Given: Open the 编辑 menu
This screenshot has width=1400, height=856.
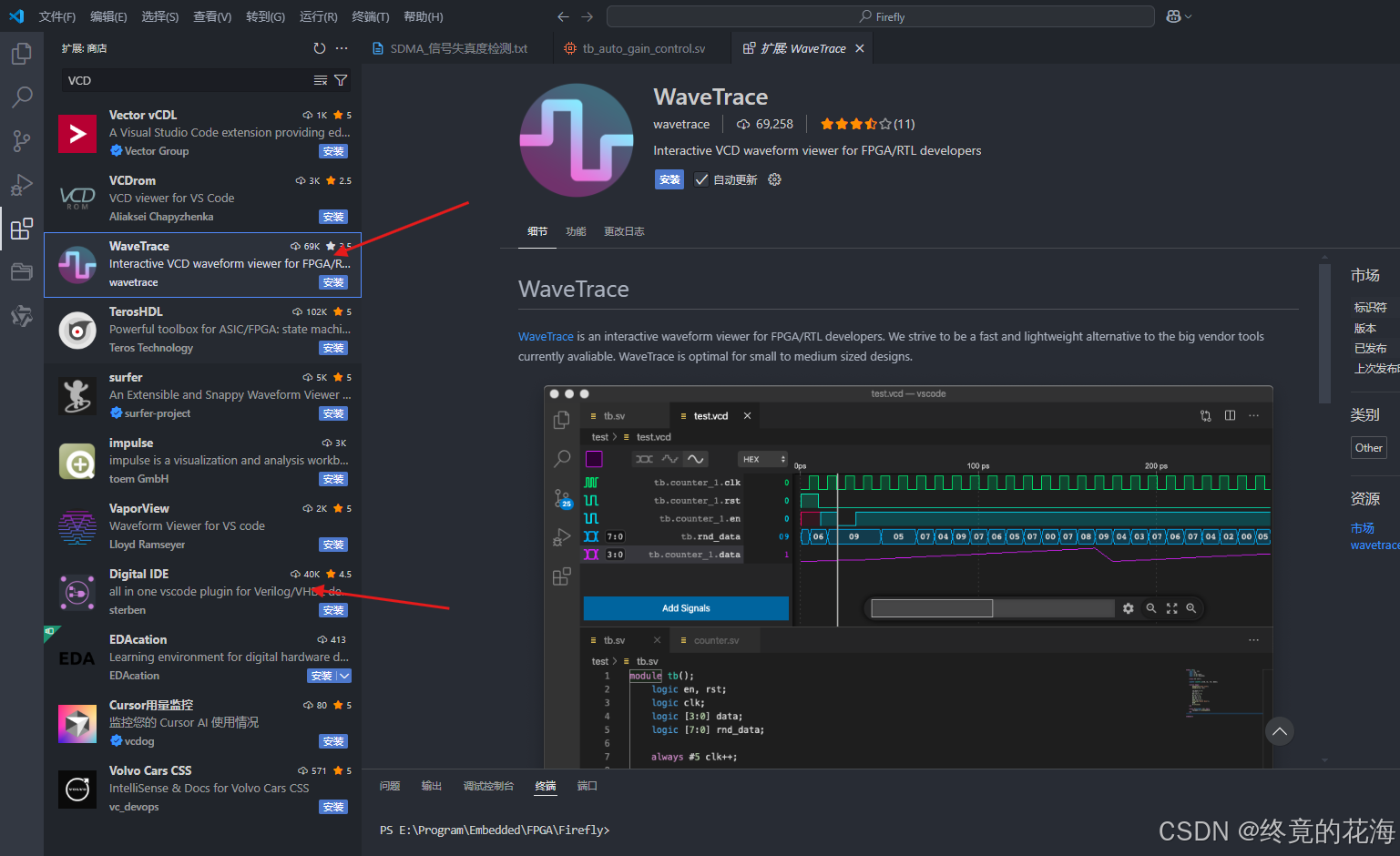Looking at the screenshot, I should click(x=108, y=16).
